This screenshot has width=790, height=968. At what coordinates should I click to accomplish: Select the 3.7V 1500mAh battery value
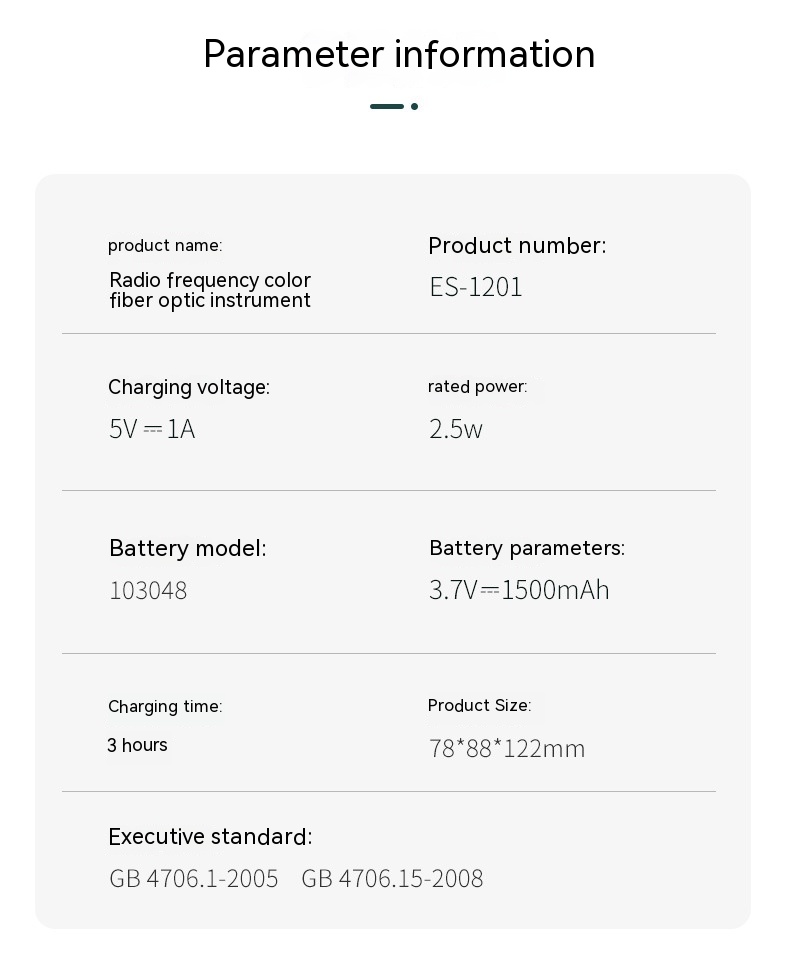pos(519,590)
